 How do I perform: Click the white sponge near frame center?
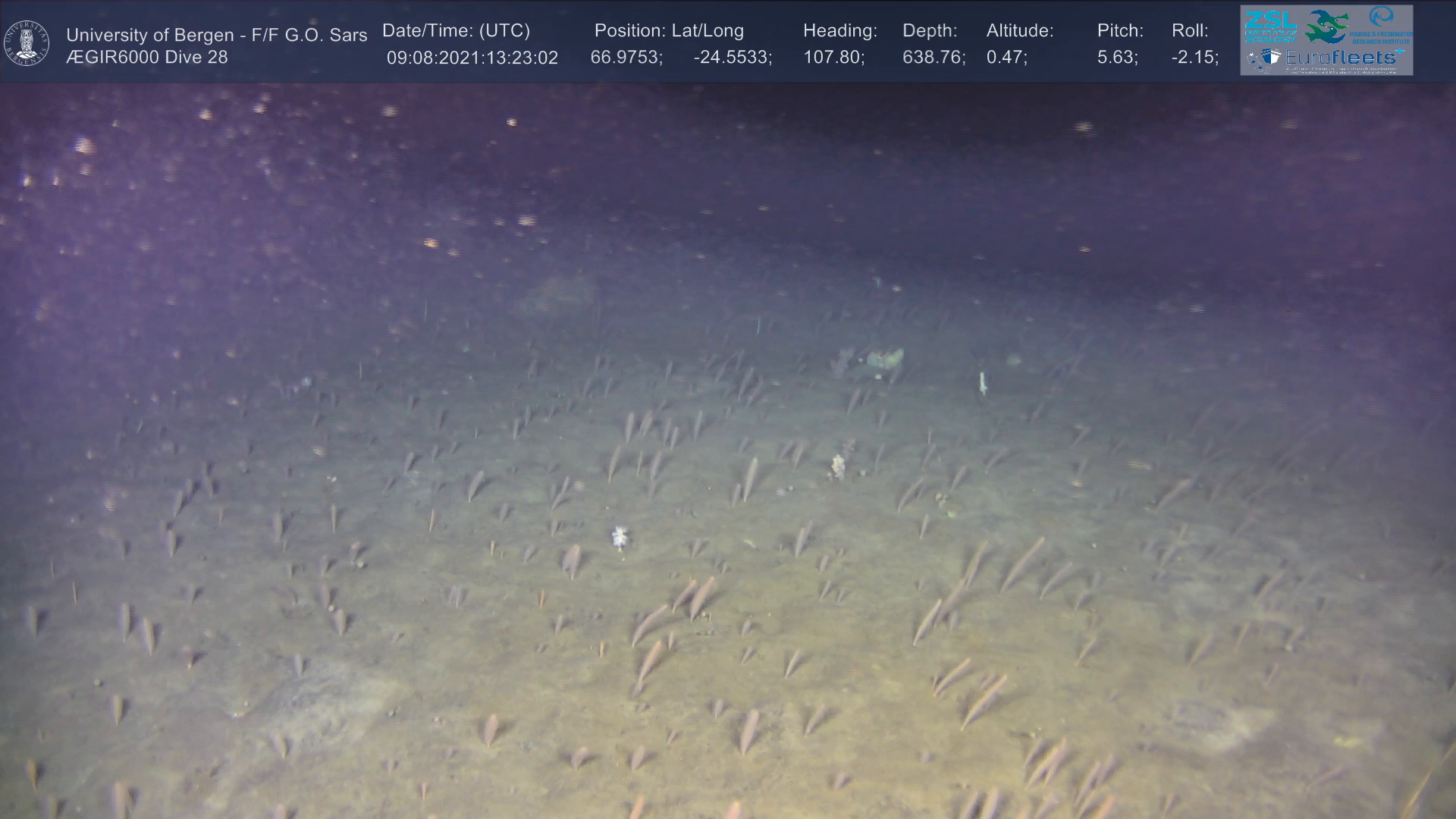tap(620, 537)
